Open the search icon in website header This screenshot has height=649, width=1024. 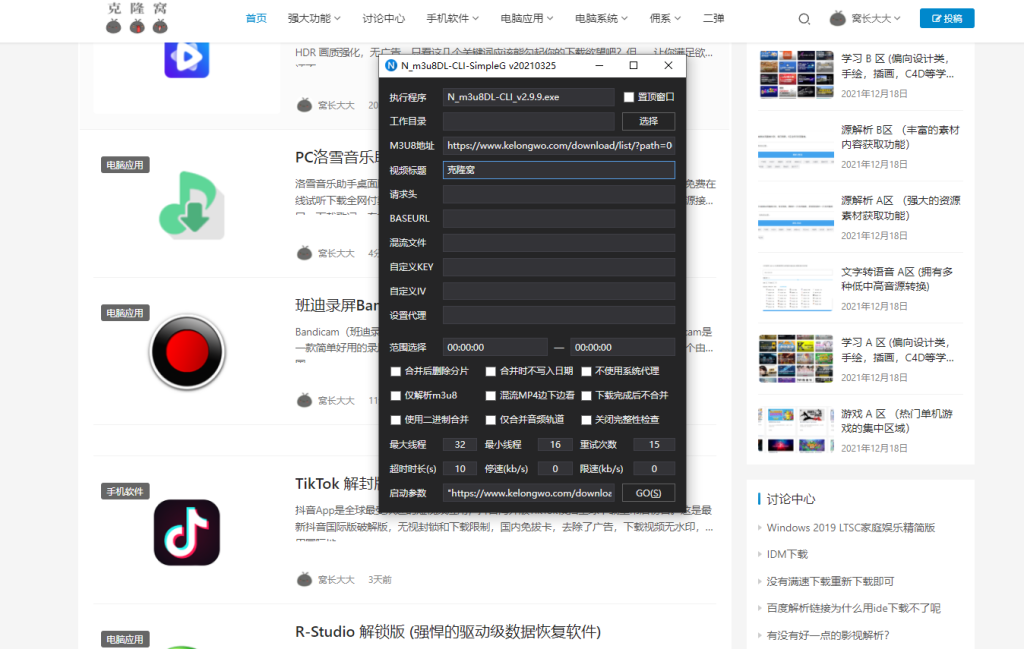click(804, 19)
